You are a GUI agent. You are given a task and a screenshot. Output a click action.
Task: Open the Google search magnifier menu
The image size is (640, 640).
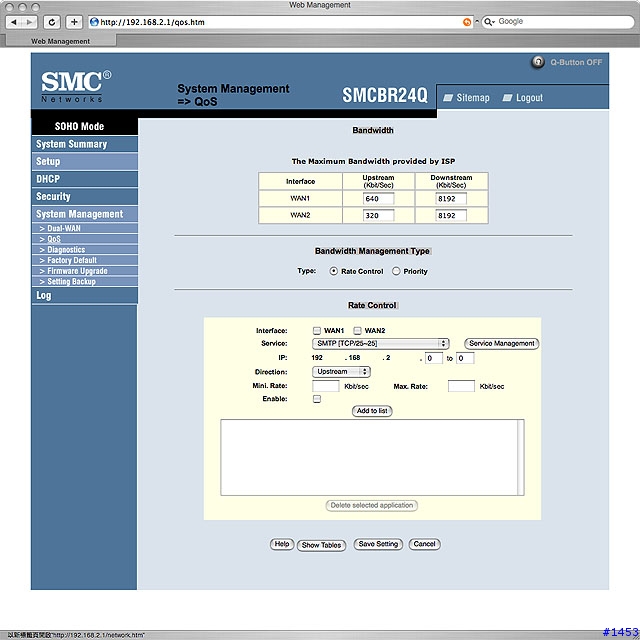click(x=489, y=22)
